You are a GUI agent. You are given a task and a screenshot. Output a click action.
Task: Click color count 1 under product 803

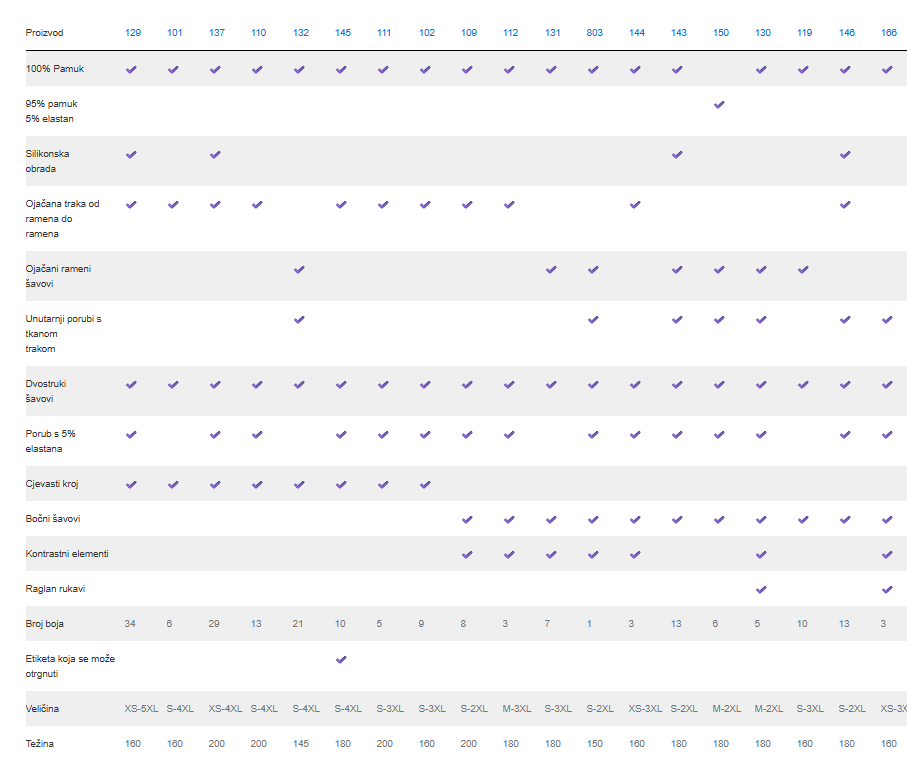(589, 624)
